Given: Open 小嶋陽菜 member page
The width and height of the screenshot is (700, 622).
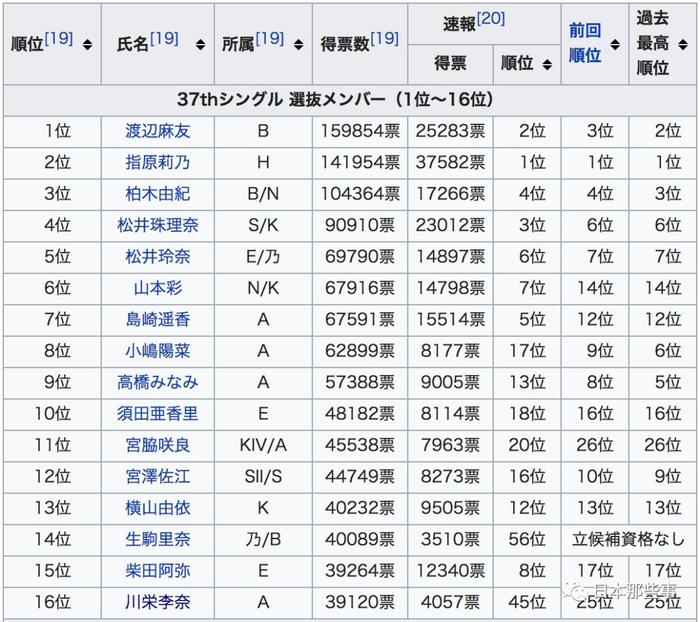Looking at the screenshot, I should (158, 351).
